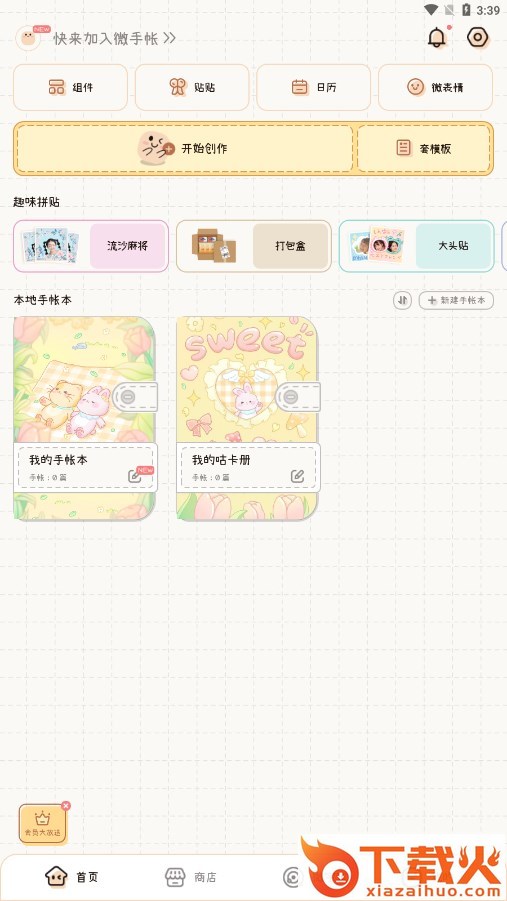The height and width of the screenshot is (901, 507).
Task: Select the 流沙麻将 collage card
Action: coord(91,246)
